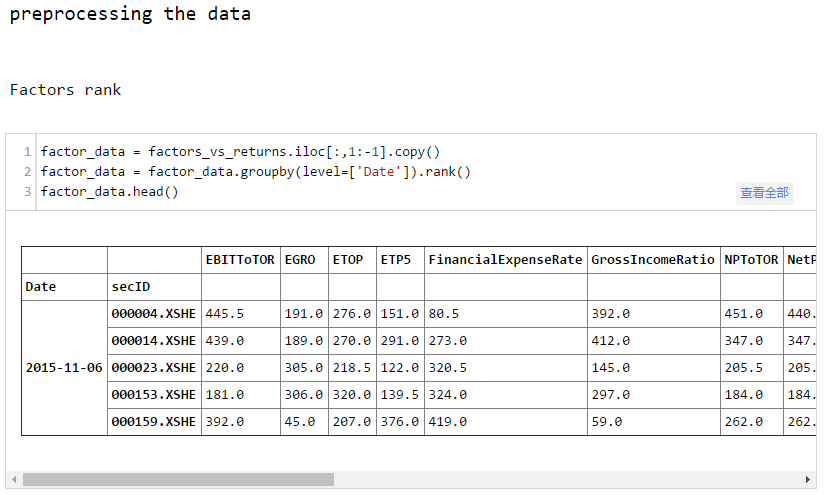Click the GrossIncomeRatio column header
Image resolution: width=825 pixels, height=495 pixels.
652,260
